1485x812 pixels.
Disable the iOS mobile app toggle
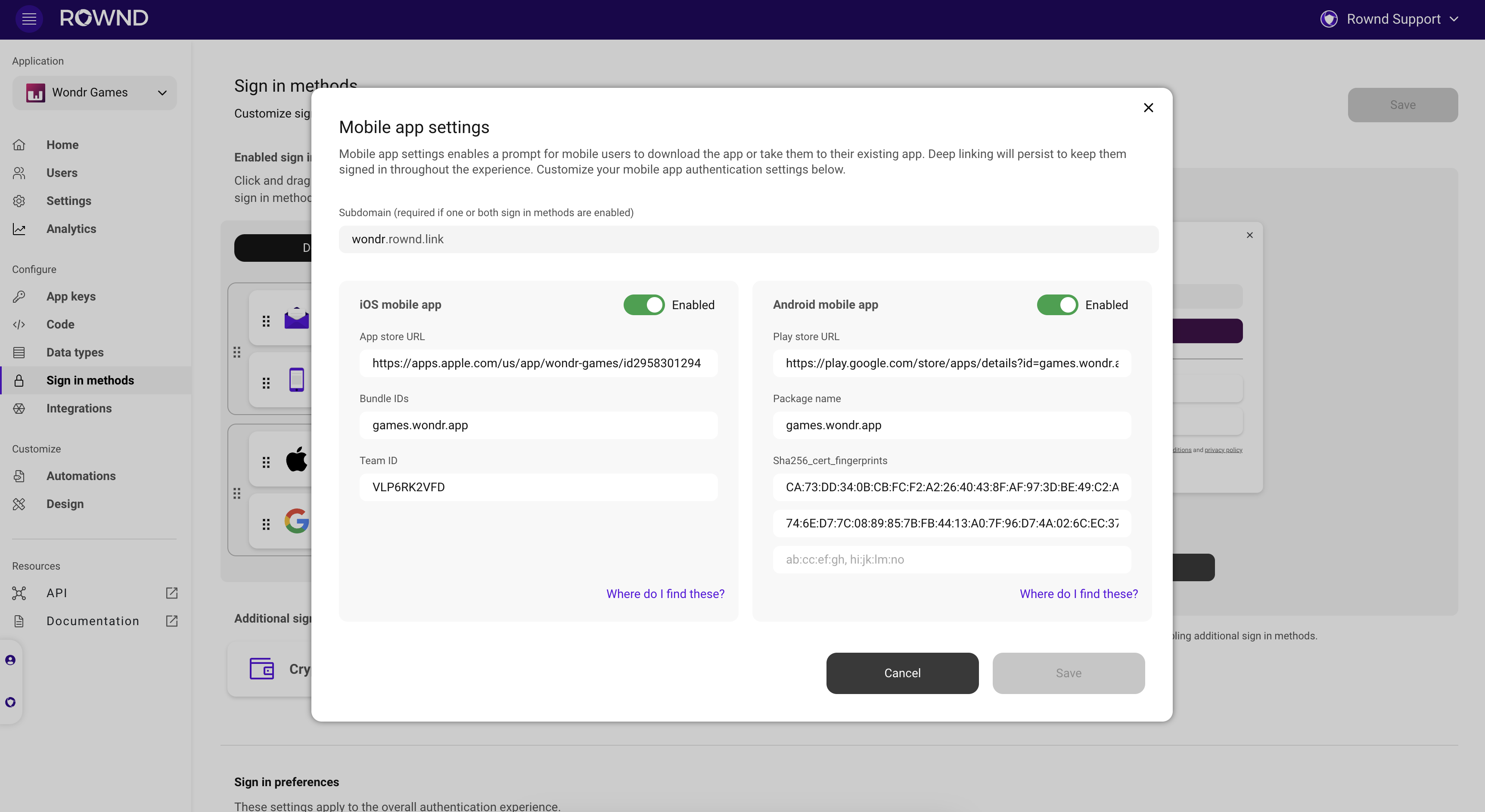point(643,304)
